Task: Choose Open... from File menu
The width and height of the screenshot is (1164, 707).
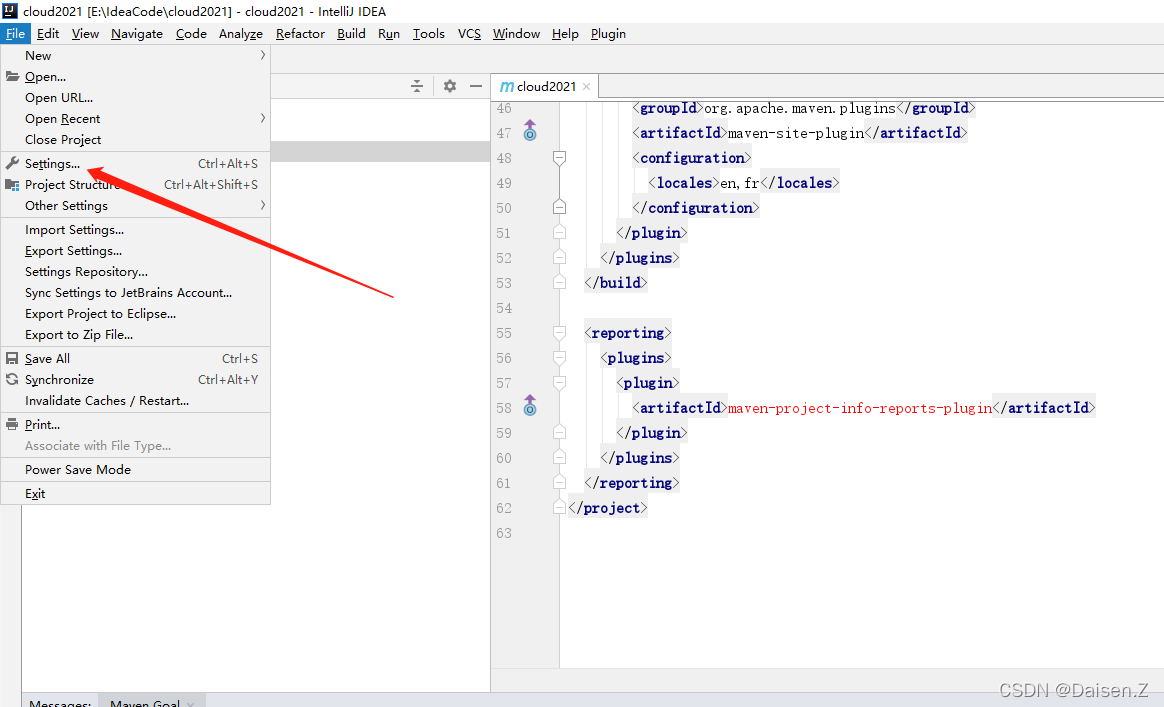Action: [x=135, y=76]
